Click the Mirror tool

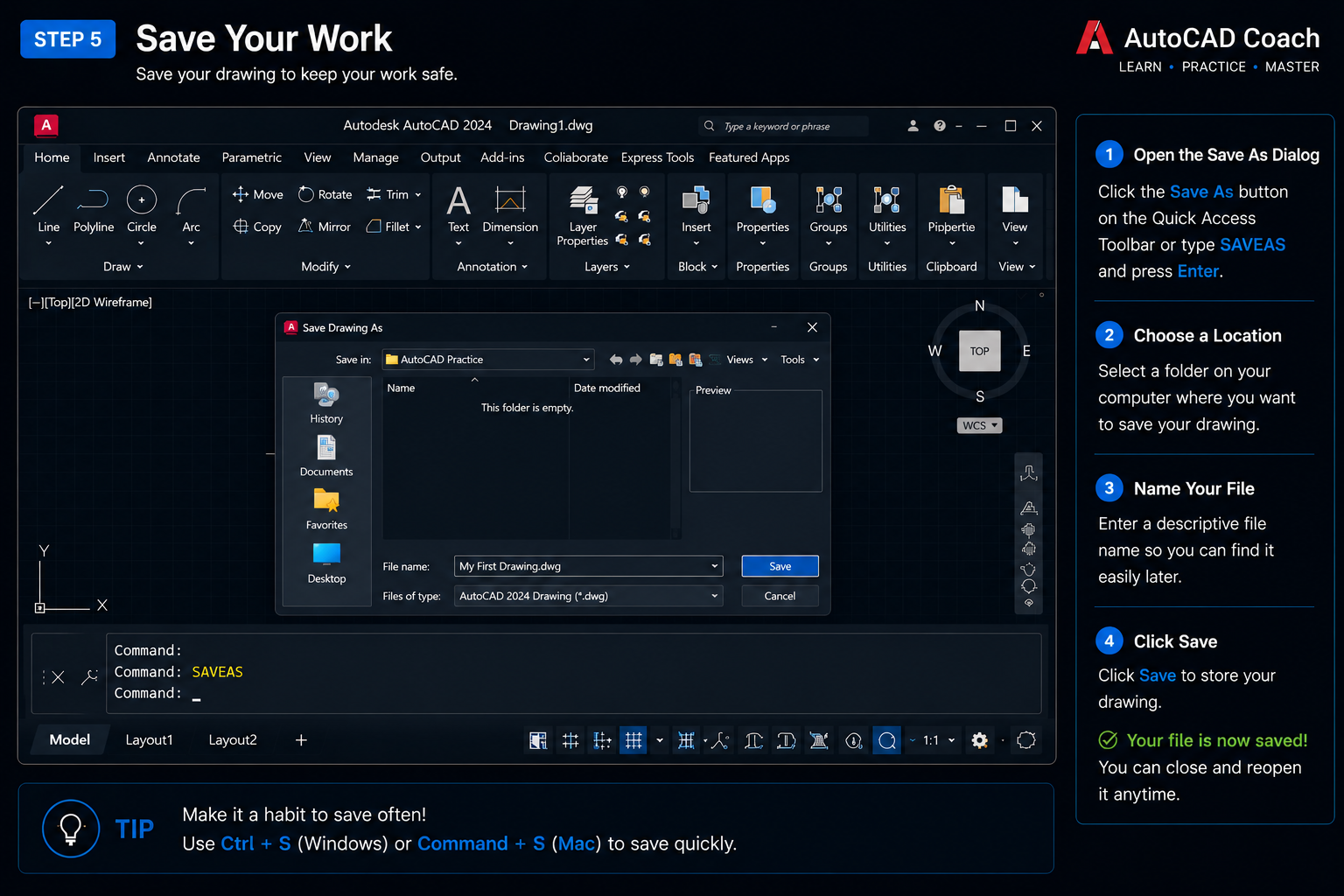325,227
